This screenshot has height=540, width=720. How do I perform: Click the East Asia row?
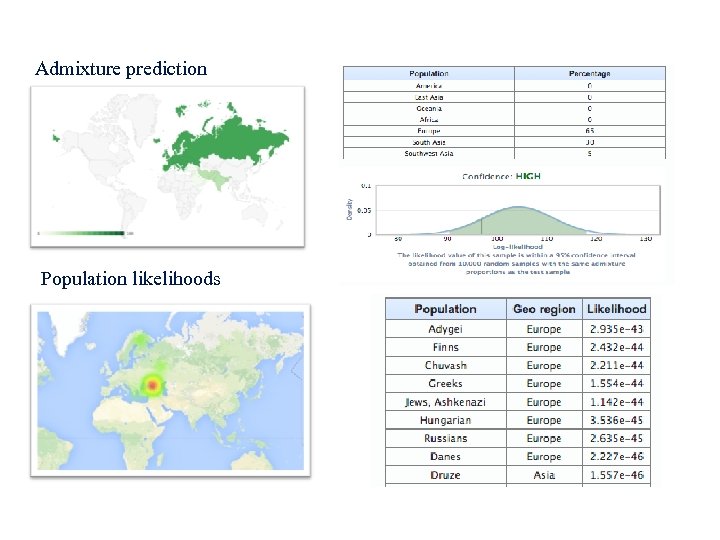[504, 97]
